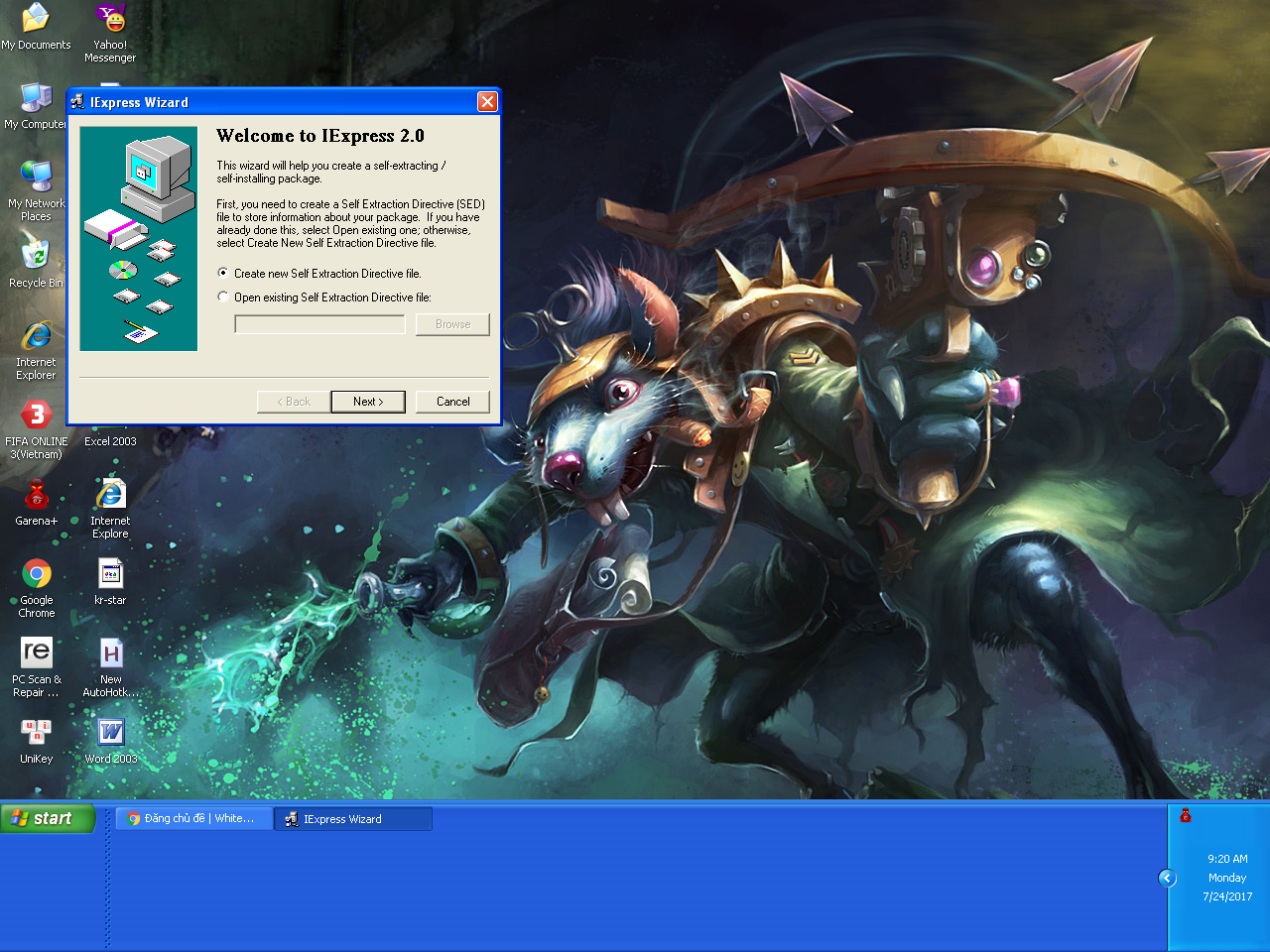Click the 9:20 AM clock

pyautogui.click(x=1227, y=859)
